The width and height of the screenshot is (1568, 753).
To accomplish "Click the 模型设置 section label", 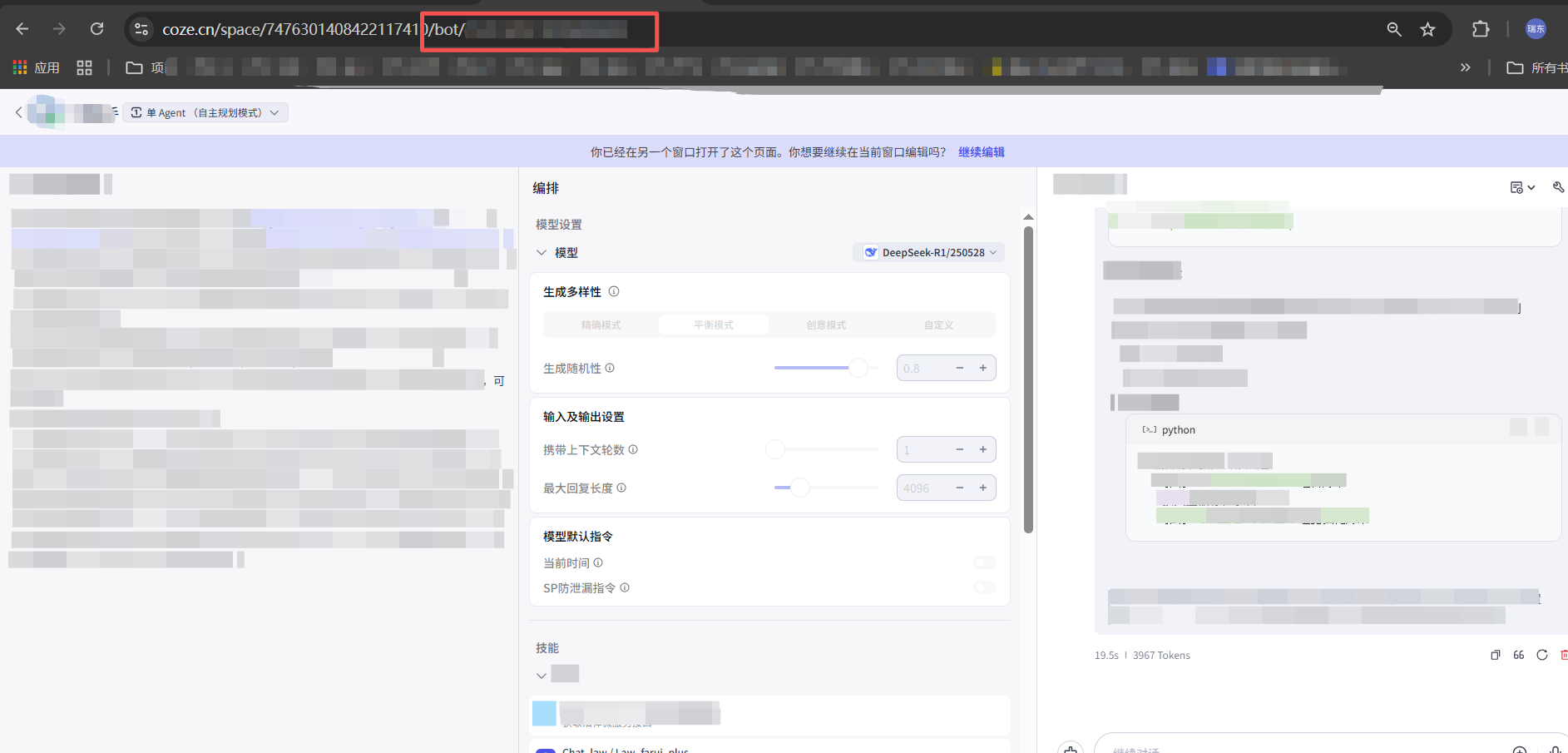I will pos(559,225).
